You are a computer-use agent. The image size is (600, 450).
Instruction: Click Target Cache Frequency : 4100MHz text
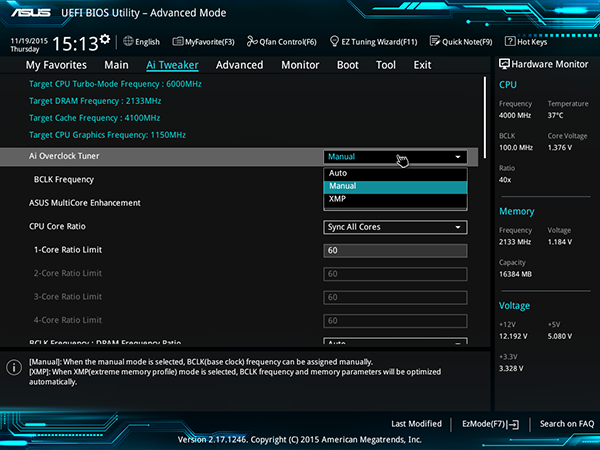point(95,118)
